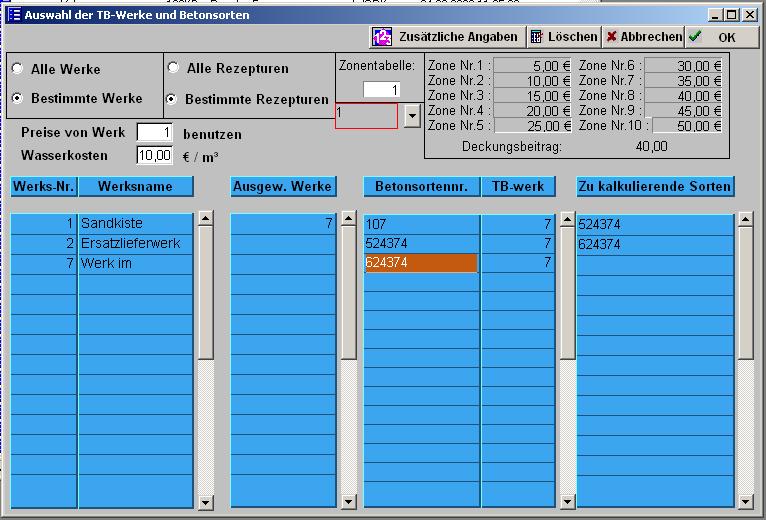Click the window system menu icon in title bar
Image resolution: width=766 pixels, height=520 pixels.
14,15
